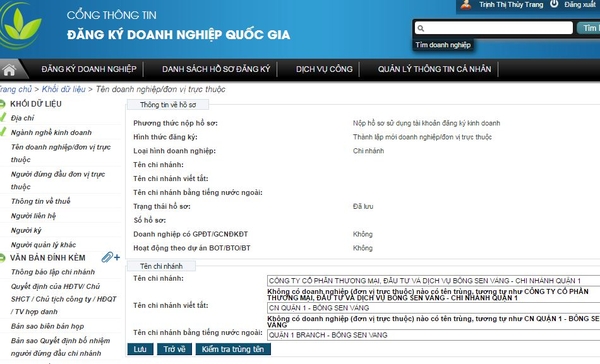Image resolution: width=600 pixels, height=364 pixels.
Task: Open the DANH SÁCH HỒ SƠ ĐĂNG KÝ menu
Action: click(x=216, y=69)
